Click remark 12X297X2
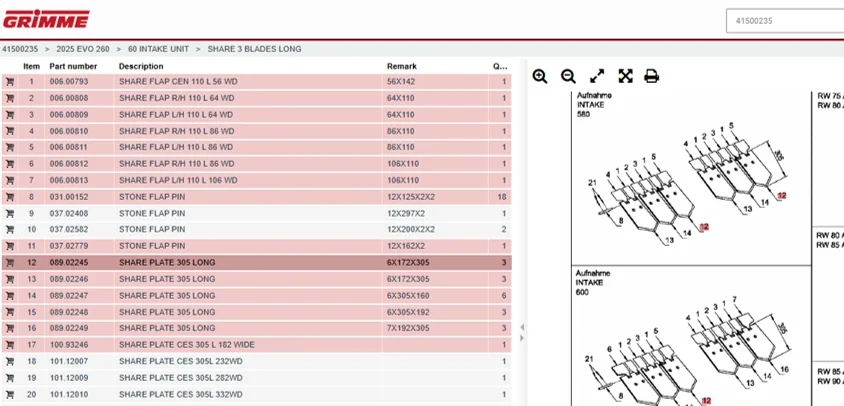The height and width of the screenshot is (406, 844). click(x=406, y=213)
